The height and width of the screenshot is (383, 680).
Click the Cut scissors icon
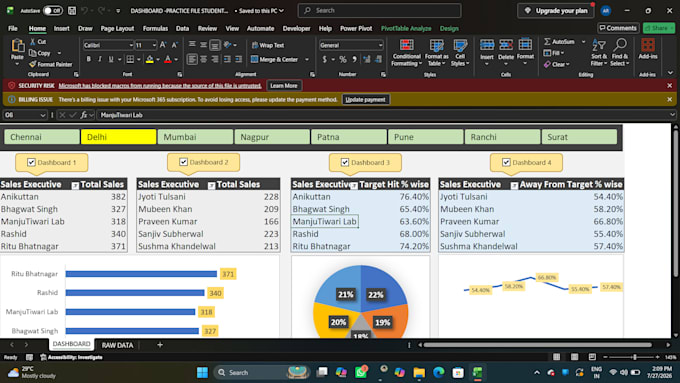pos(33,42)
